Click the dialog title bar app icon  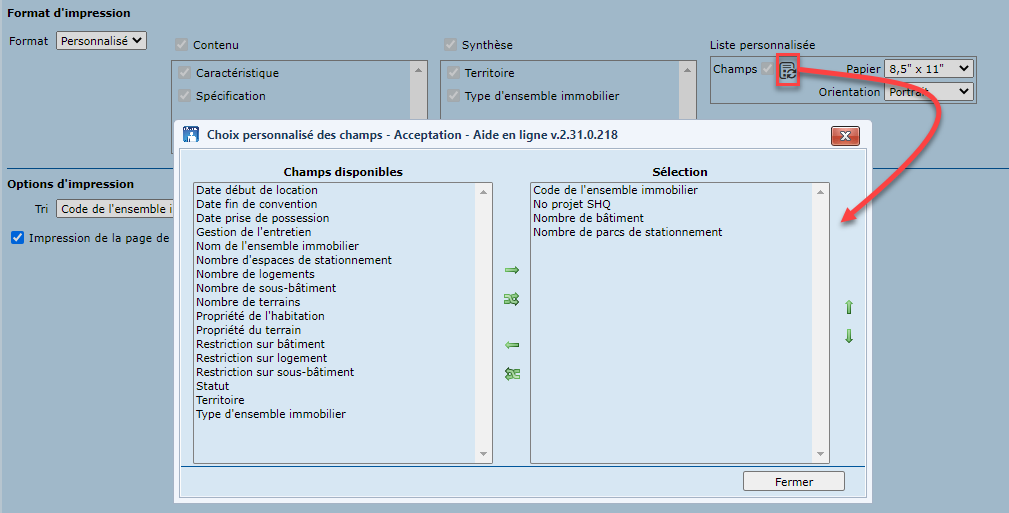click(190, 136)
